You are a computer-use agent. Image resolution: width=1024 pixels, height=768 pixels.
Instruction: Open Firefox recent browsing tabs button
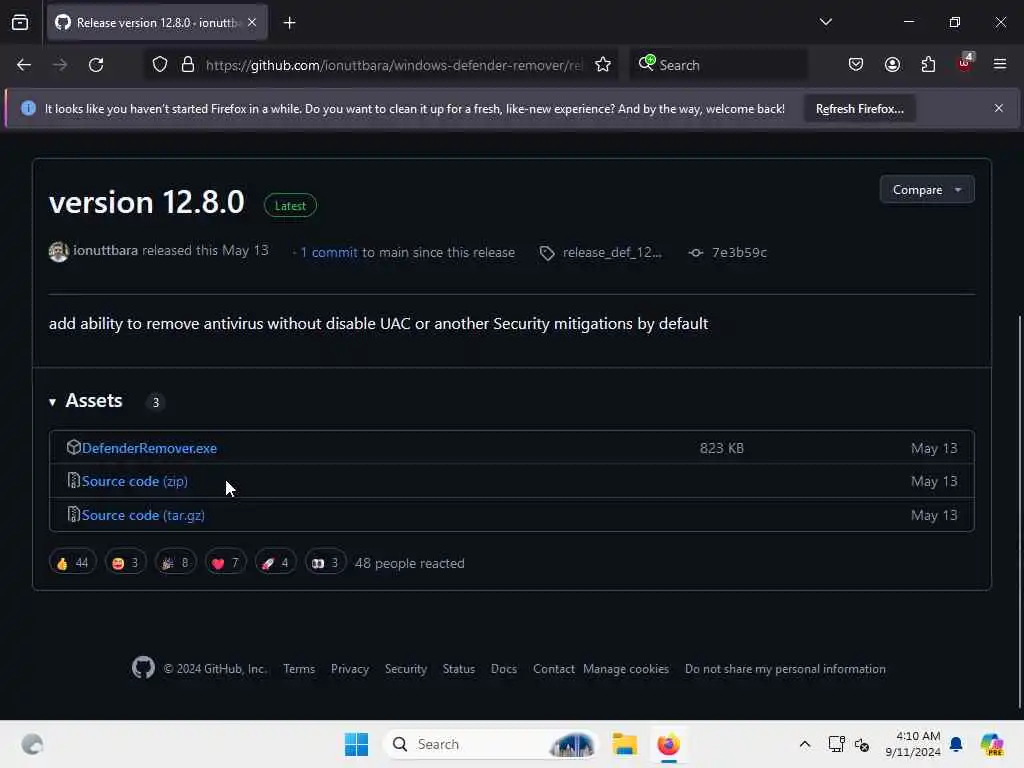point(20,23)
